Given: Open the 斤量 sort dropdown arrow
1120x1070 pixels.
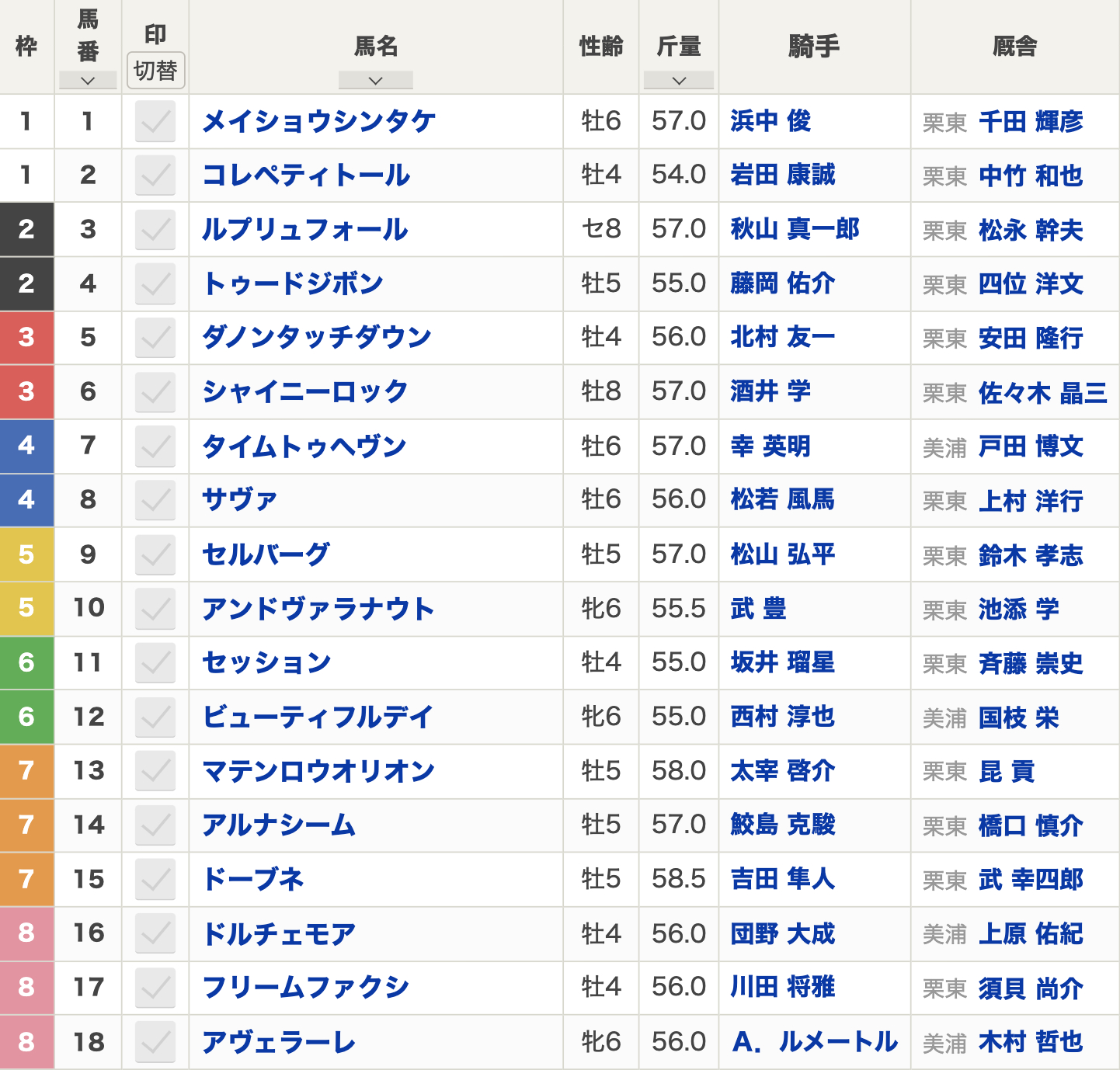Looking at the screenshot, I should coord(679,81).
